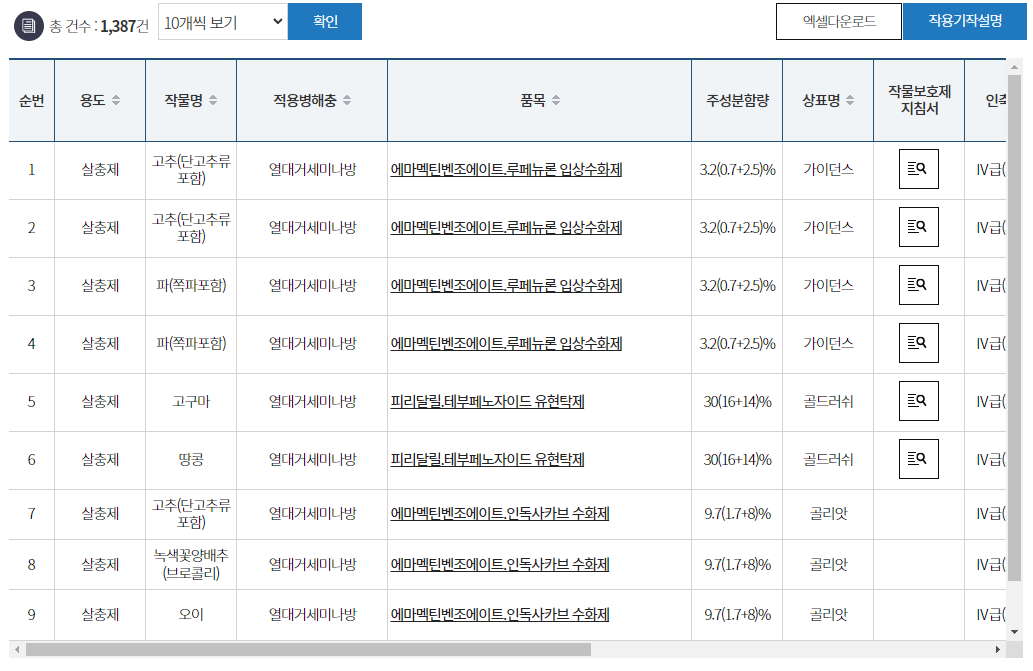Sort table by 품목 column
Viewport: 1033px width, 671px height.
pyautogui.click(x=556, y=100)
